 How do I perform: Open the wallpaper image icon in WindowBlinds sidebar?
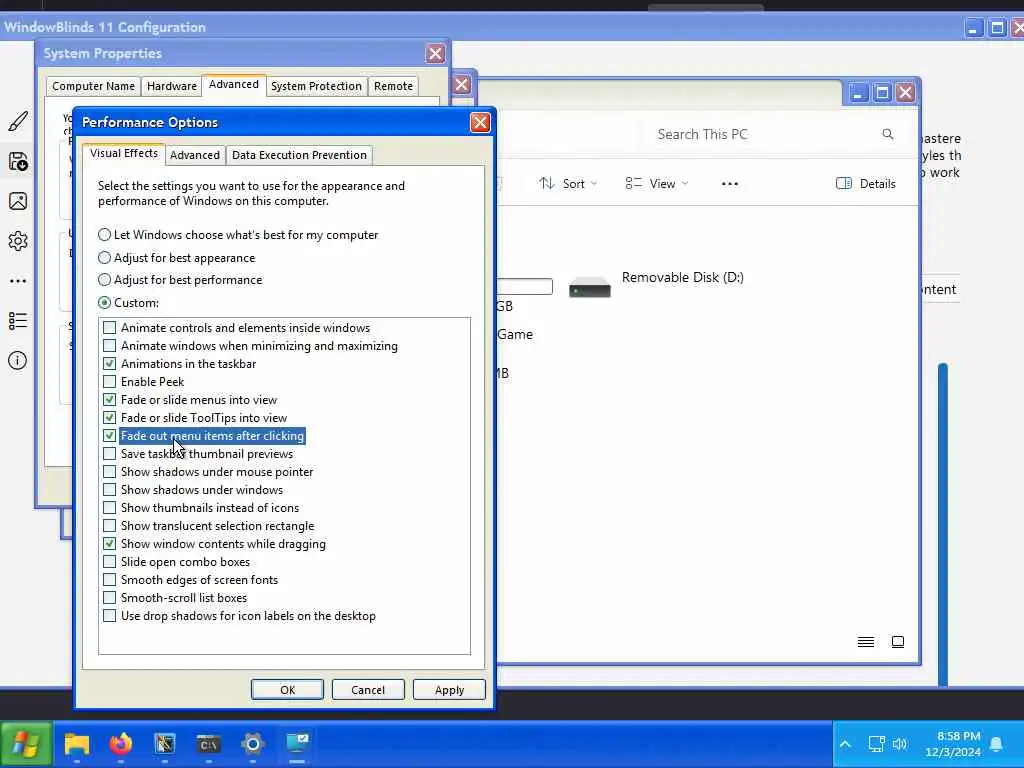[x=18, y=201]
